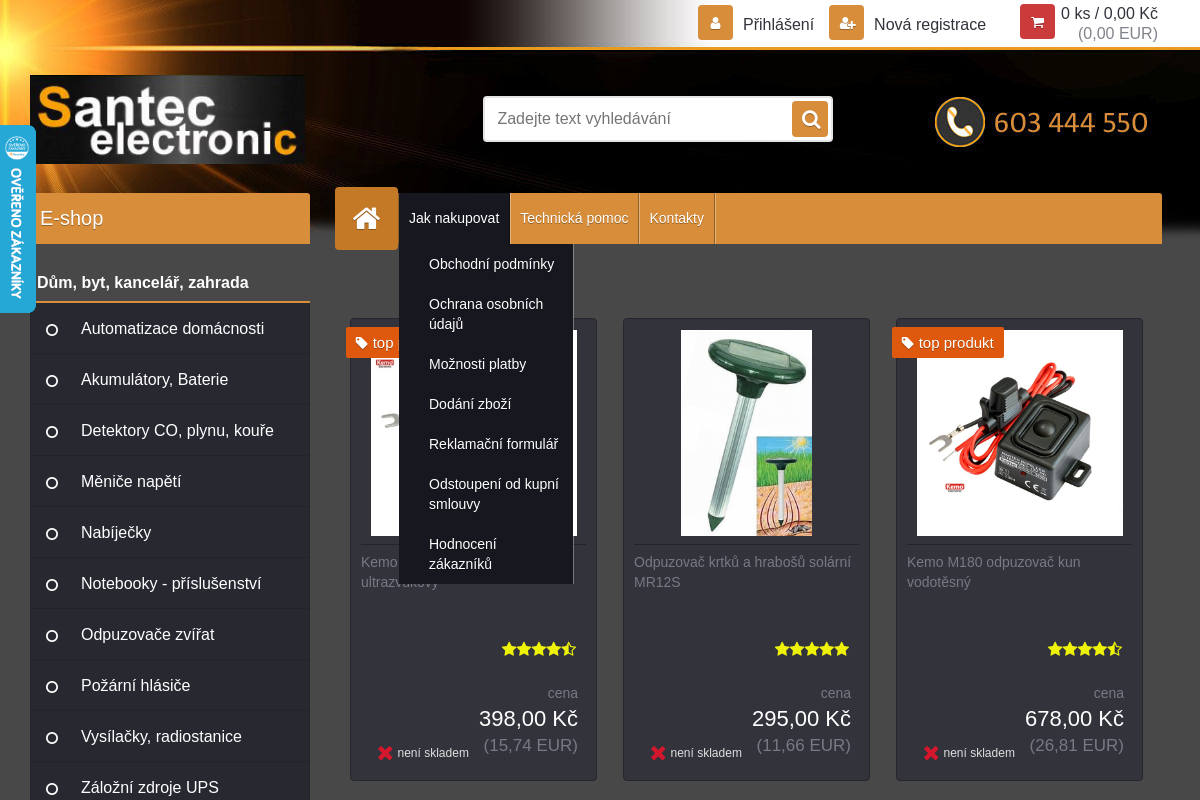This screenshot has height=800, width=1200.
Task: Open Odpuzovač krtků a hrabošů solární MR12S title
Action: pyautogui.click(x=742, y=572)
